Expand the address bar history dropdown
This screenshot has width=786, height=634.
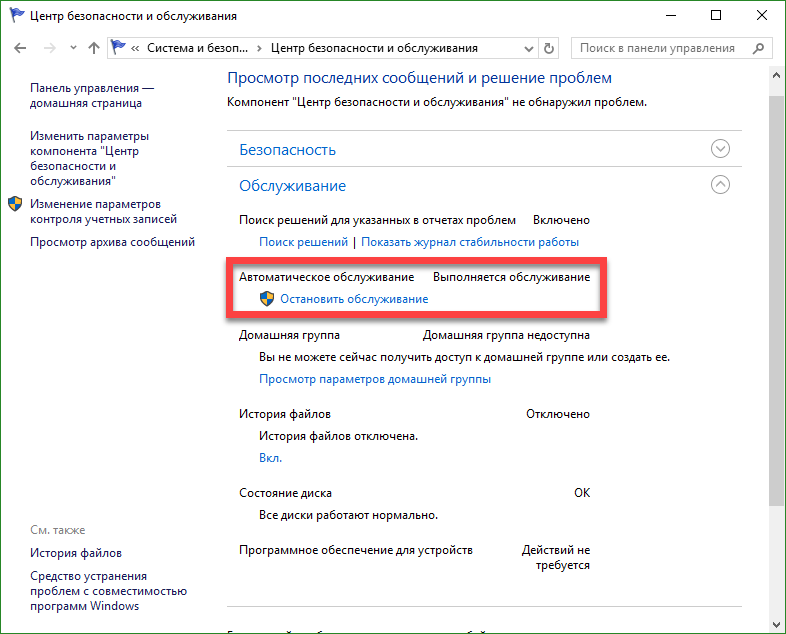528,49
